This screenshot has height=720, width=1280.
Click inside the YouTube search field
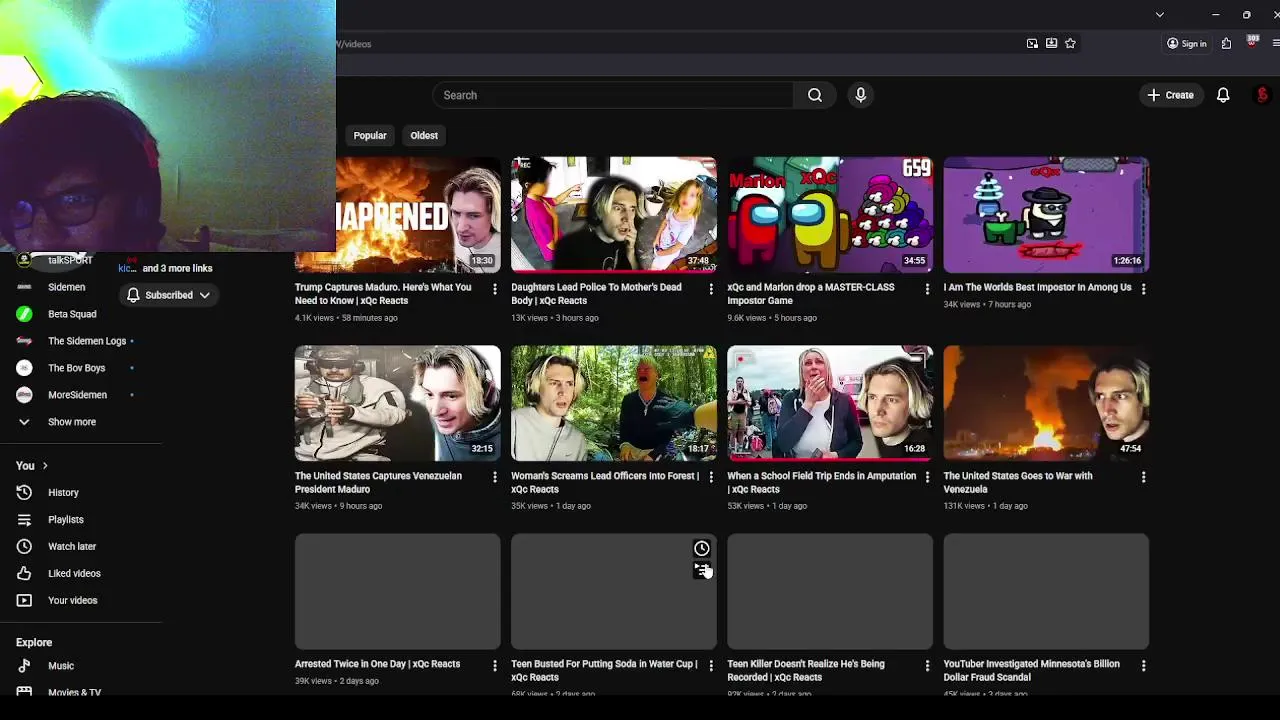coord(613,95)
